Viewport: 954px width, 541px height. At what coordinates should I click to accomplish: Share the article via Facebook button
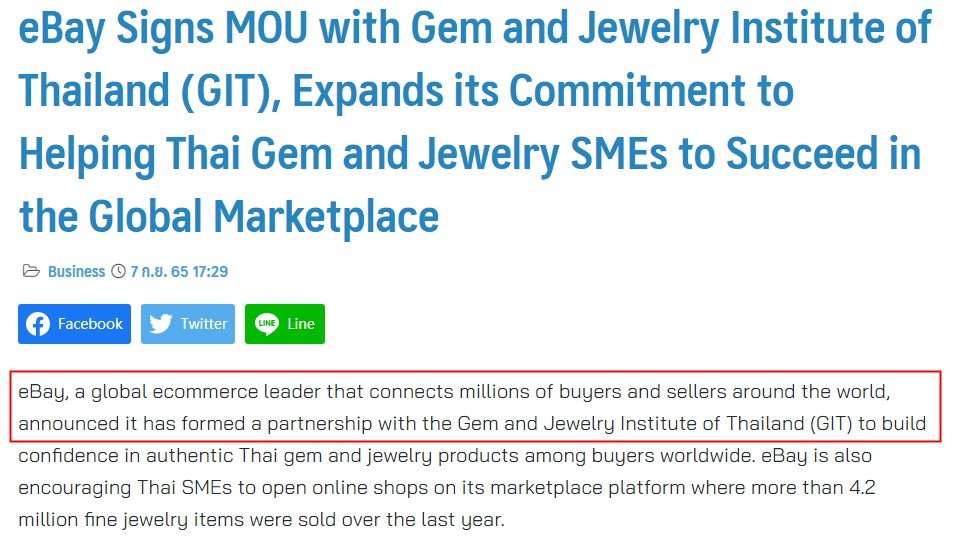[74, 324]
